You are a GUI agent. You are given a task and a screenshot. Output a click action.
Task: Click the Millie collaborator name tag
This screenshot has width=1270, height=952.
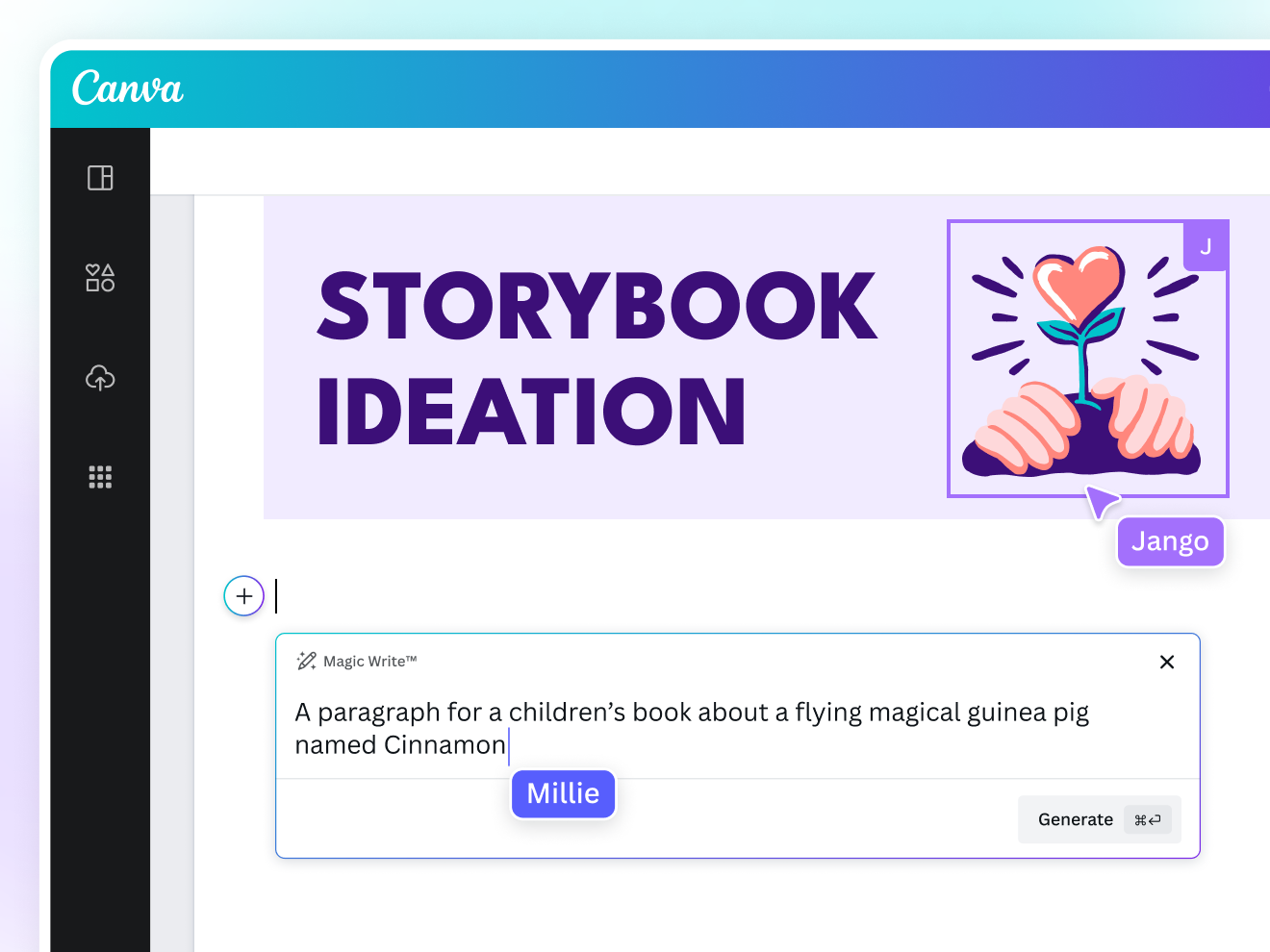(563, 794)
